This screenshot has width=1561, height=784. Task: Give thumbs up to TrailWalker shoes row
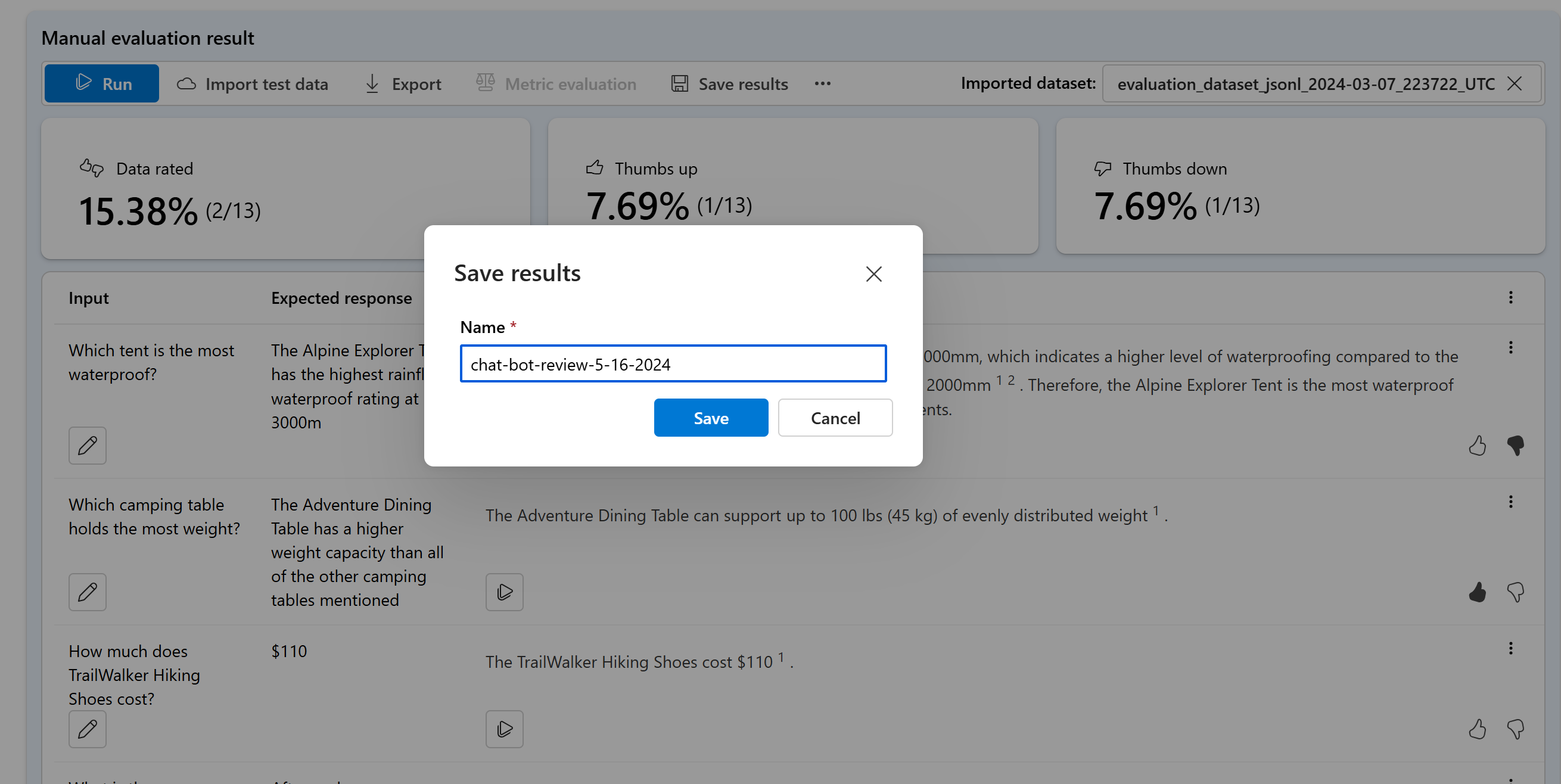[1478, 729]
